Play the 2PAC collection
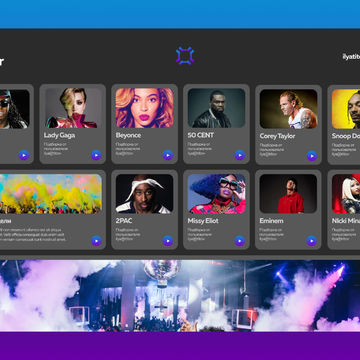The height and width of the screenshot is (360, 360). click(168, 241)
